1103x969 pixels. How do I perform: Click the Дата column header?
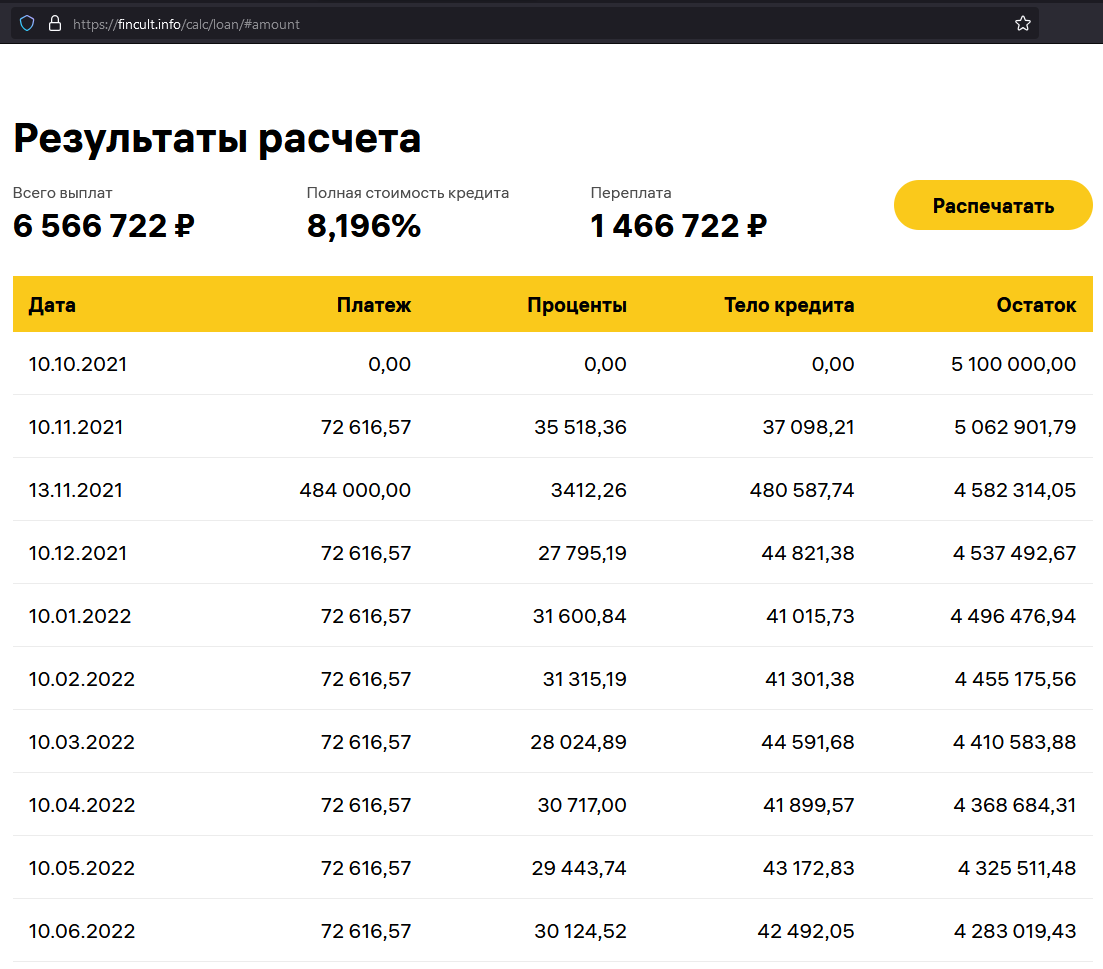(51, 304)
